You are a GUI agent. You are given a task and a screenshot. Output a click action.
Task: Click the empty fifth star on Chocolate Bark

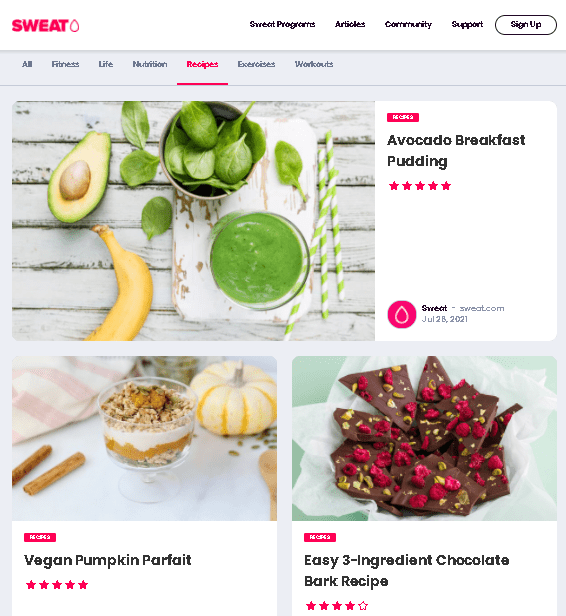point(363,605)
